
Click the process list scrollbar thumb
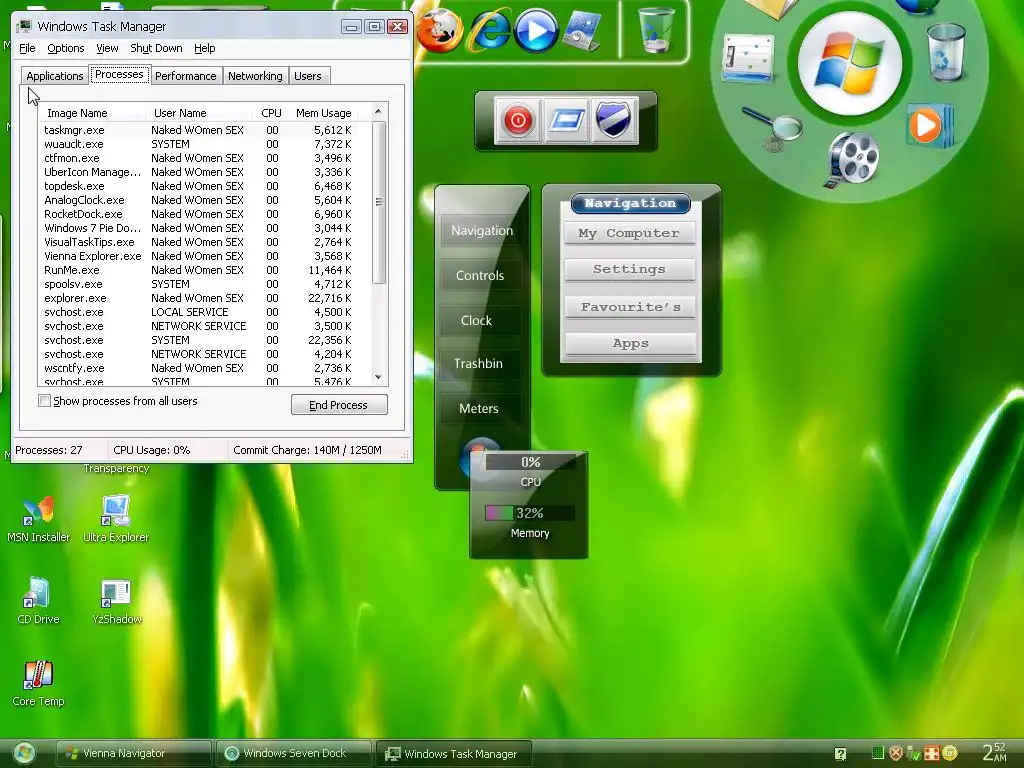pyautogui.click(x=378, y=202)
